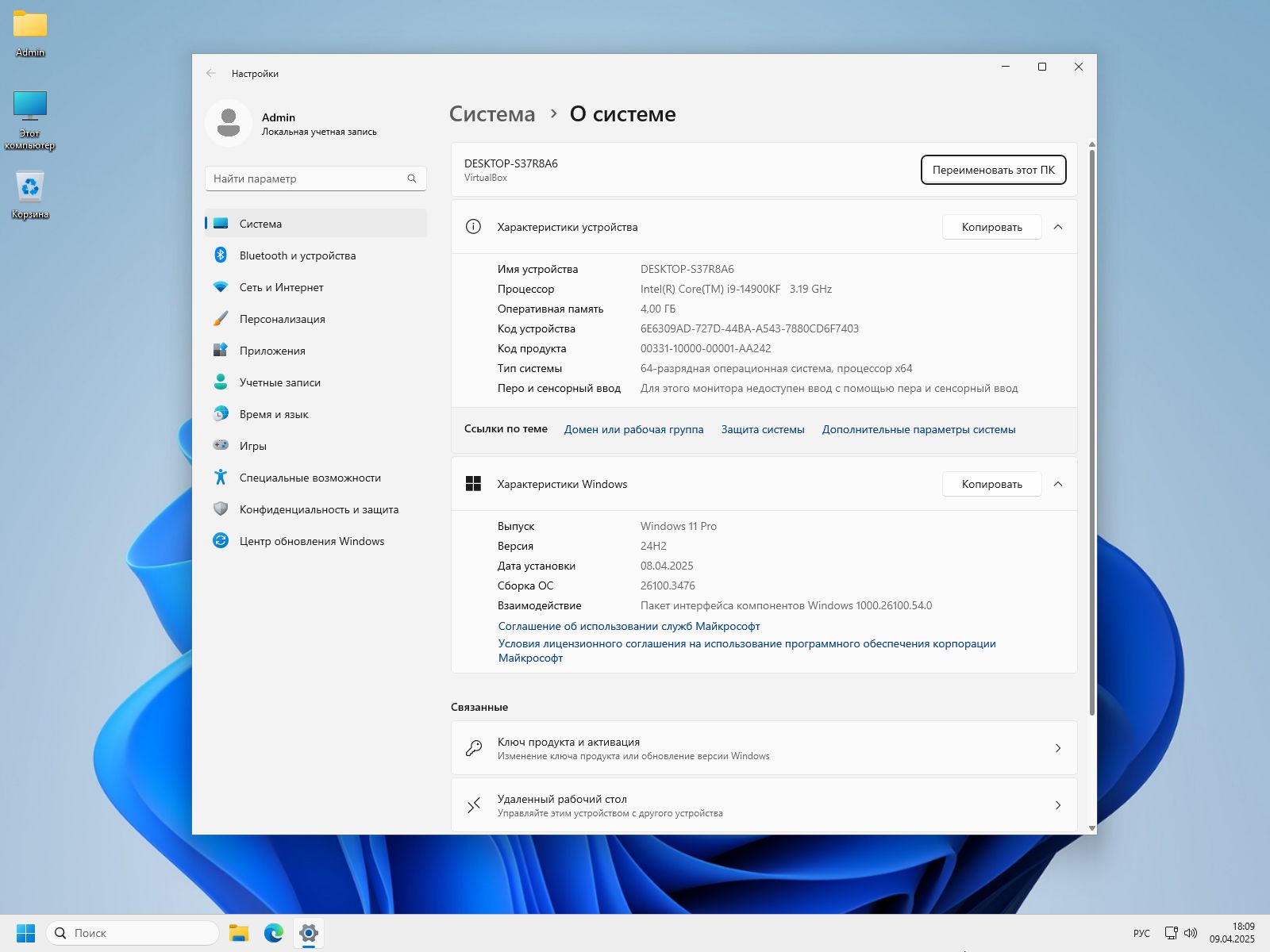Select OS build value 26100.3476
1270x952 pixels.
coord(668,585)
